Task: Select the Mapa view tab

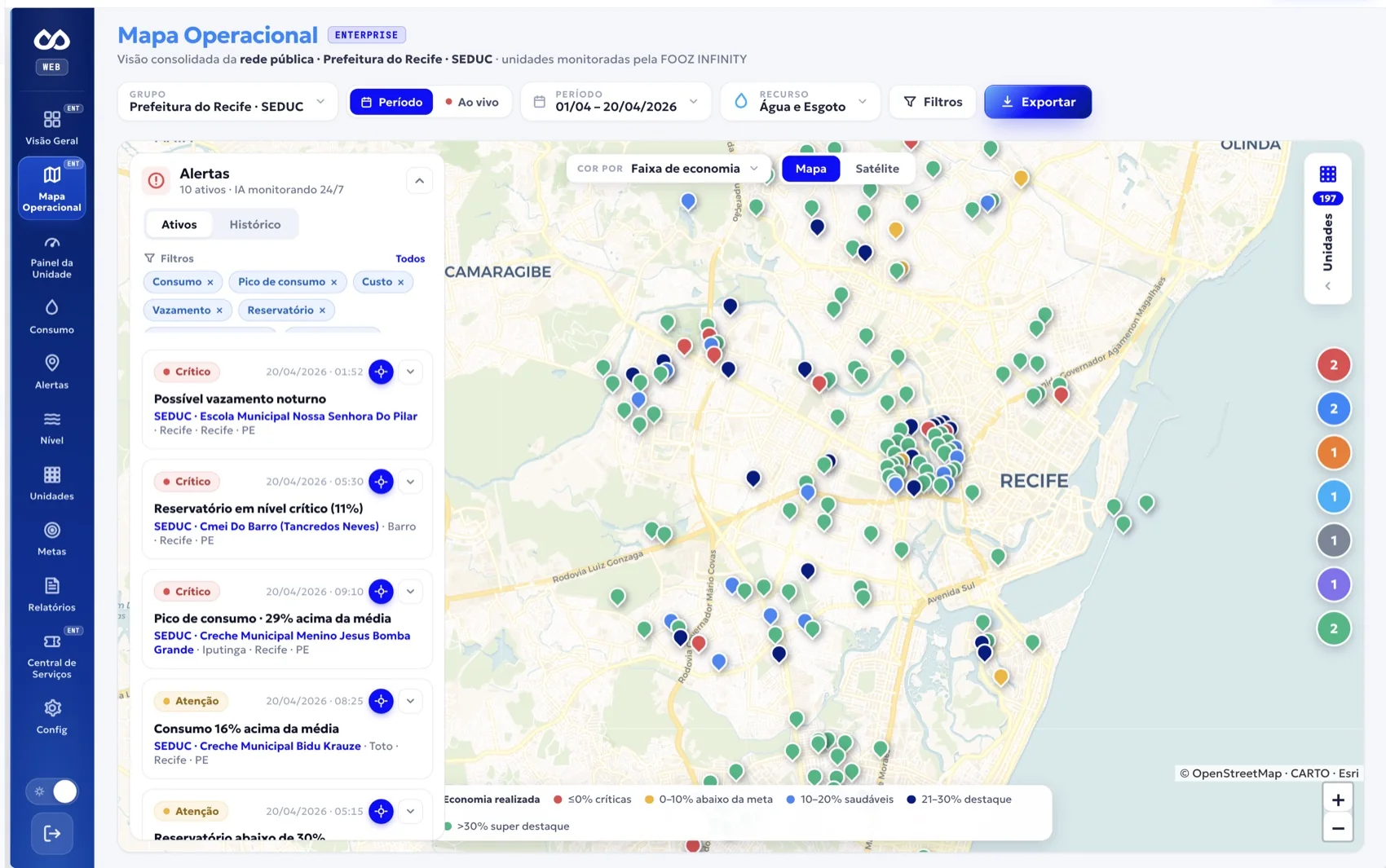Action: (810, 169)
